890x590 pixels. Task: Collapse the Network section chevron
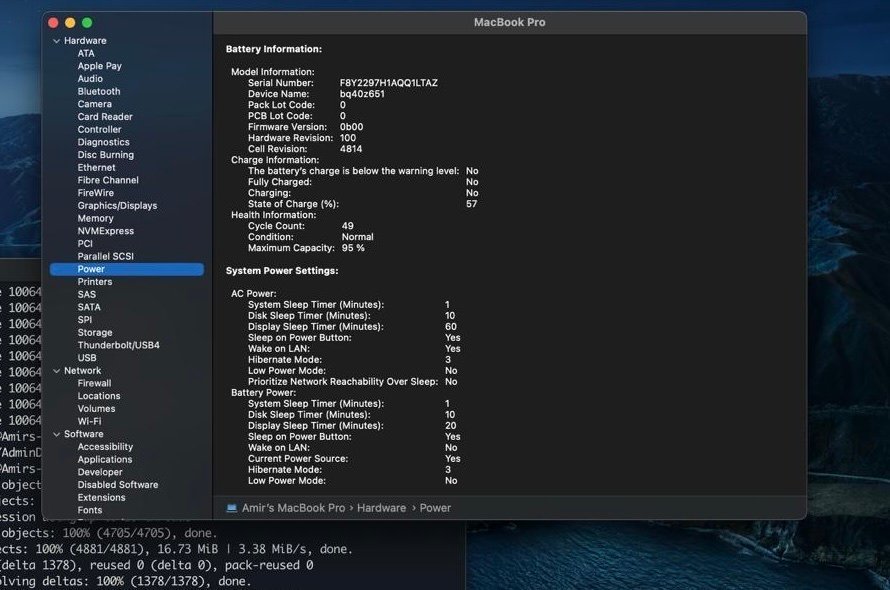pyautogui.click(x=57, y=371)
